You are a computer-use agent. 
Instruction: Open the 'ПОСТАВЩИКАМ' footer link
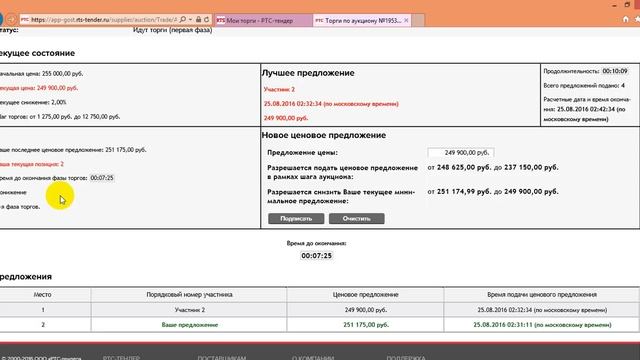(222, 358)
